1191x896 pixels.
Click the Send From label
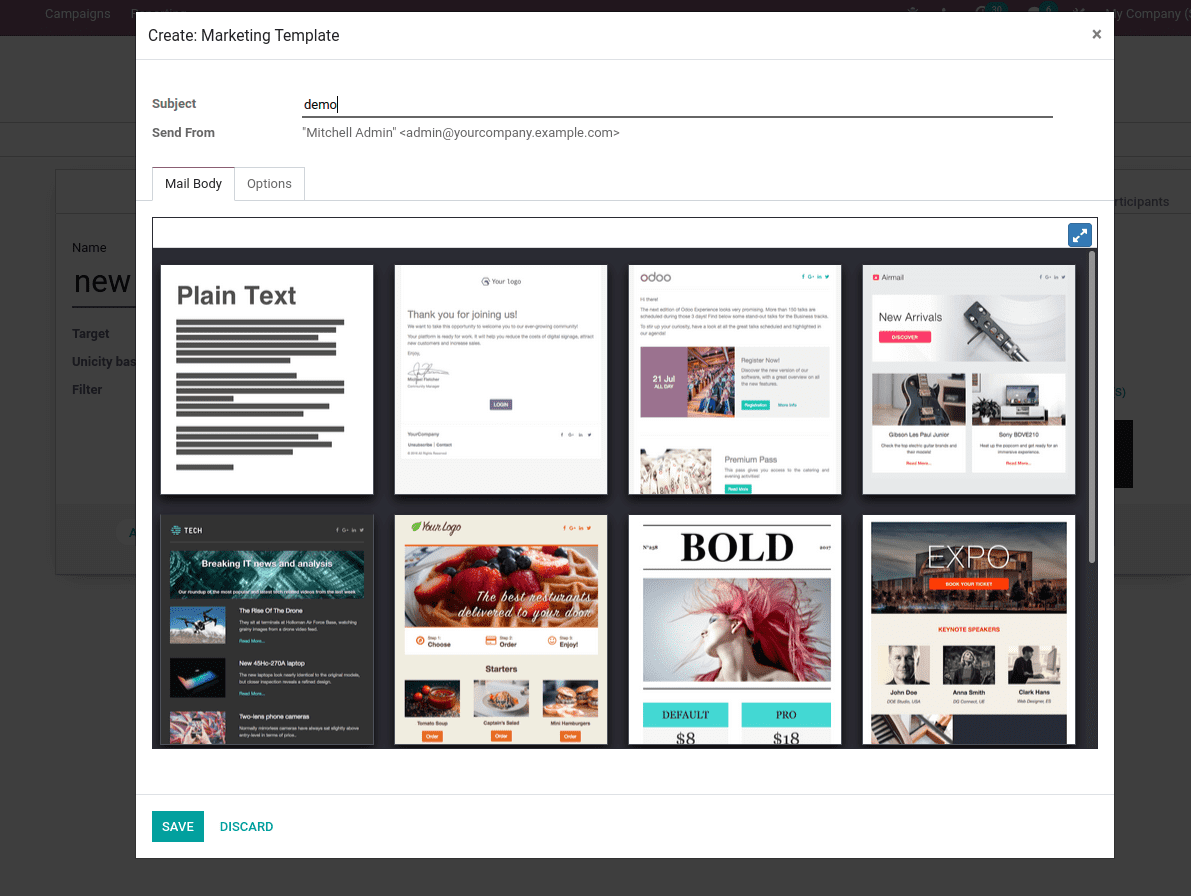(x=183, y=133)
